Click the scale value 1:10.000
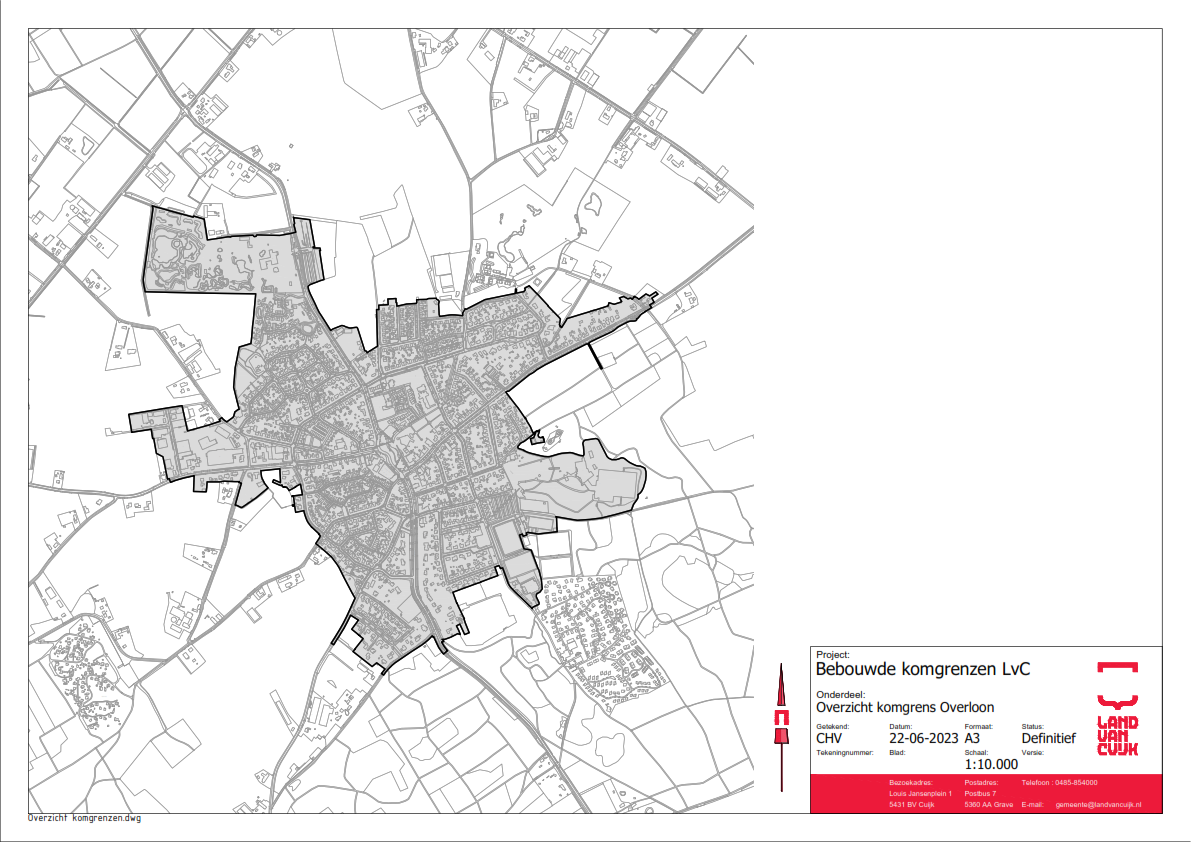This screenshot has width=1191, height=842. pyautogui.click(x=991, y=763)
